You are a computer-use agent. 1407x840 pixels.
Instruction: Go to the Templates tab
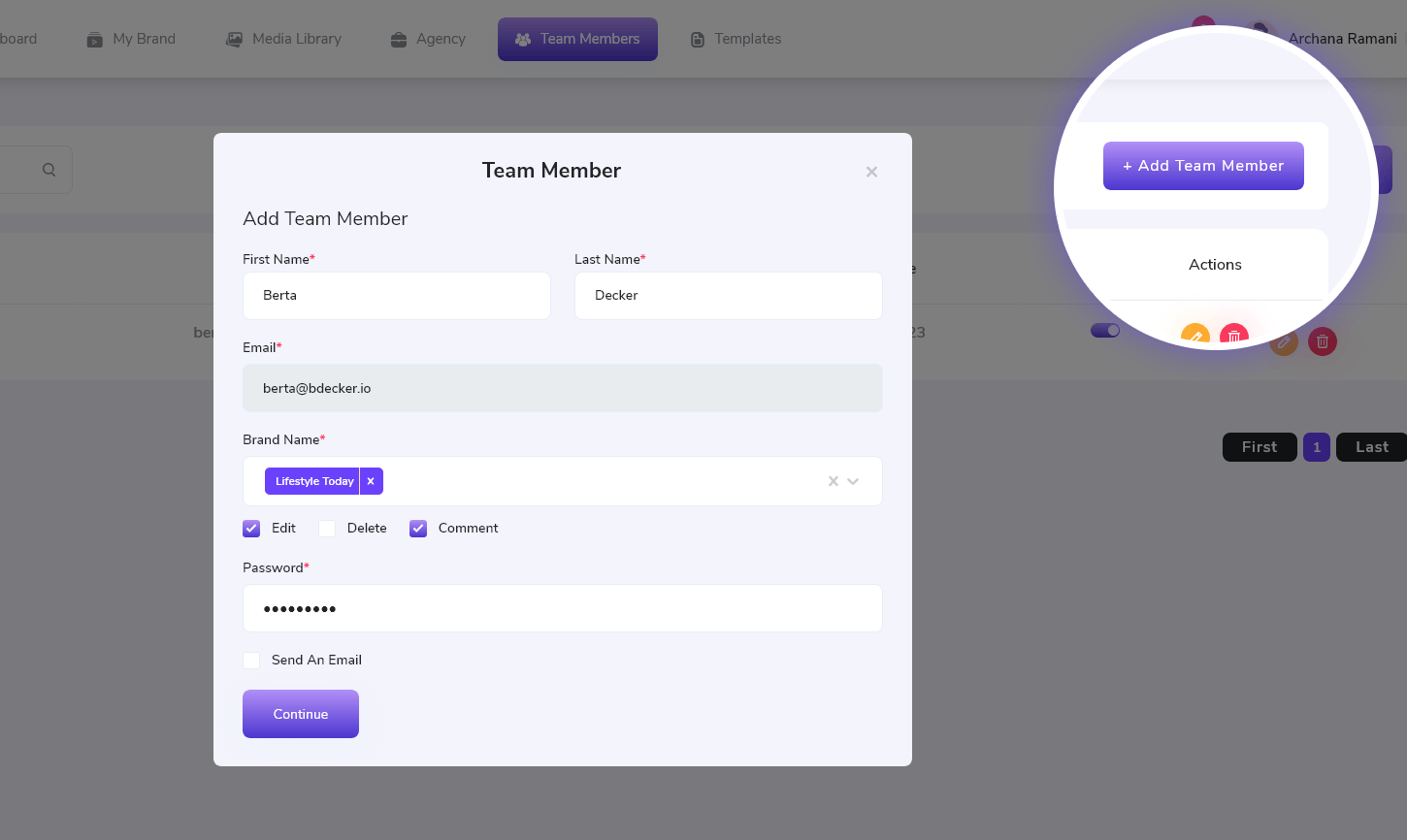[736, 39]
